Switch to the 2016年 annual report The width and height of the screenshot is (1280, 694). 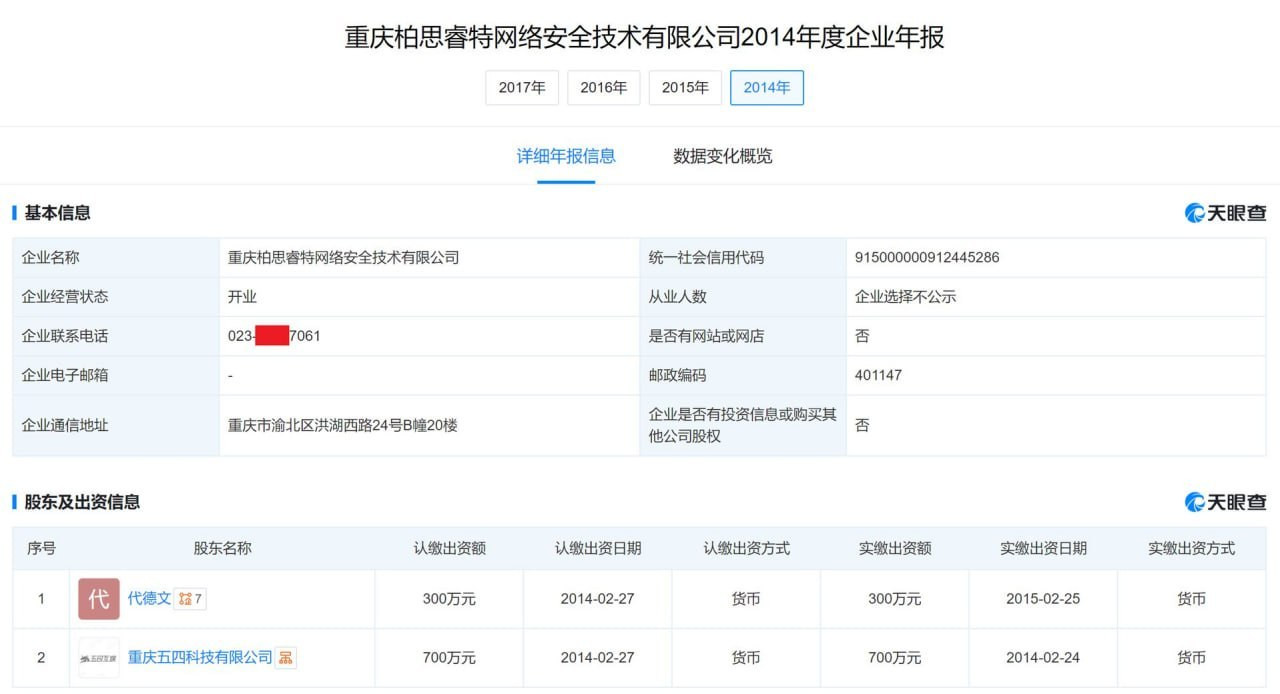click(603, 88)
